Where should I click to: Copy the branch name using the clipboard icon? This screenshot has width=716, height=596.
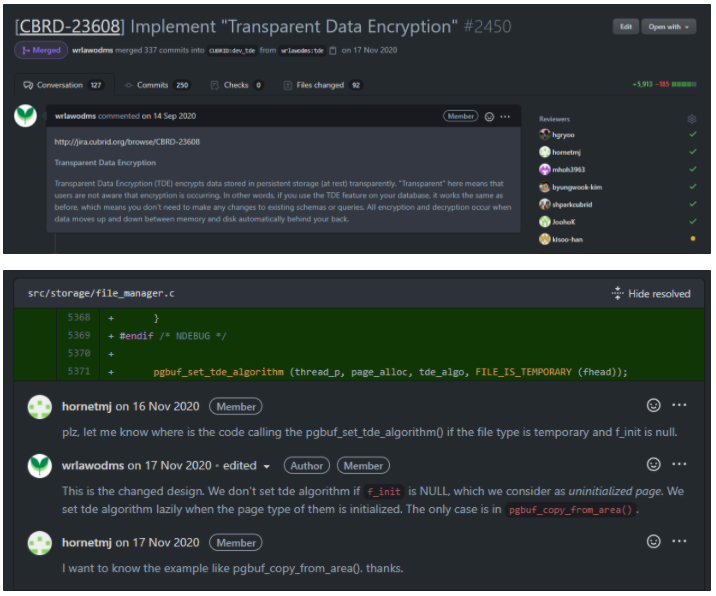tap(333, 50)
